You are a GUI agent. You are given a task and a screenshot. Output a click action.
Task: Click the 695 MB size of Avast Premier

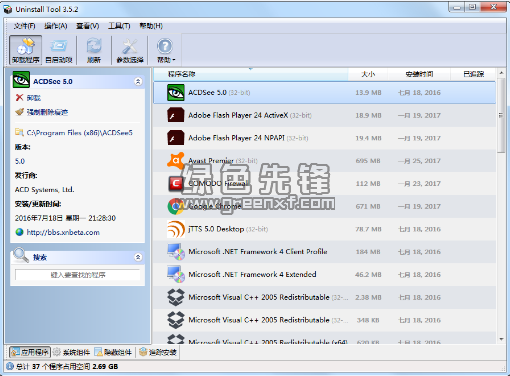pyautogui.click(x=368, y=161)
